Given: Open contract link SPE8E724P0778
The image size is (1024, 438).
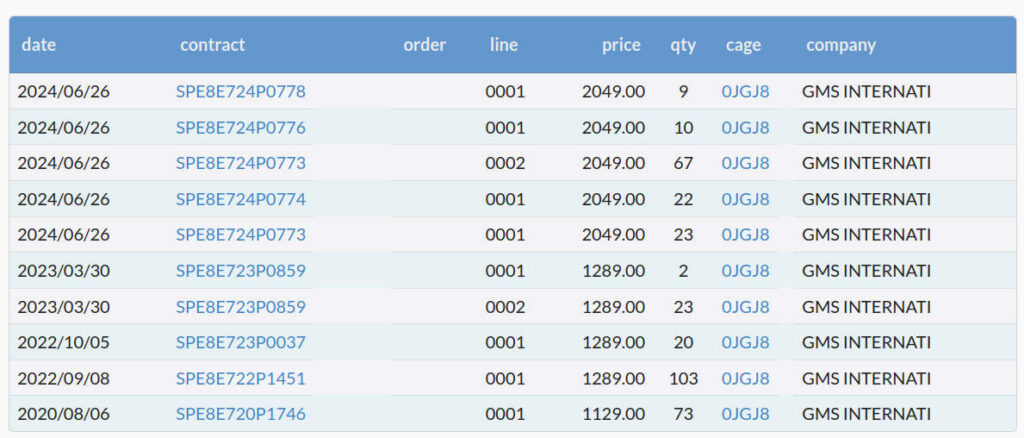Looking at the screenshot, I should click(240, 92).
